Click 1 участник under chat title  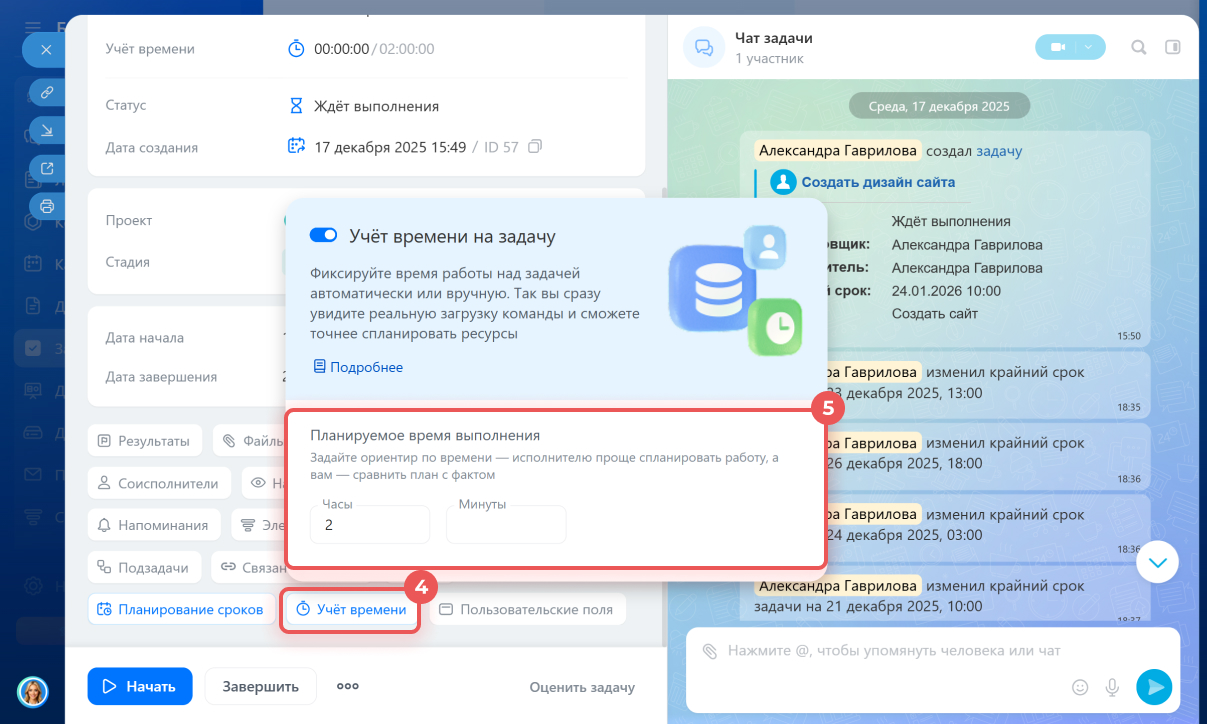click(x=769, y=59)
